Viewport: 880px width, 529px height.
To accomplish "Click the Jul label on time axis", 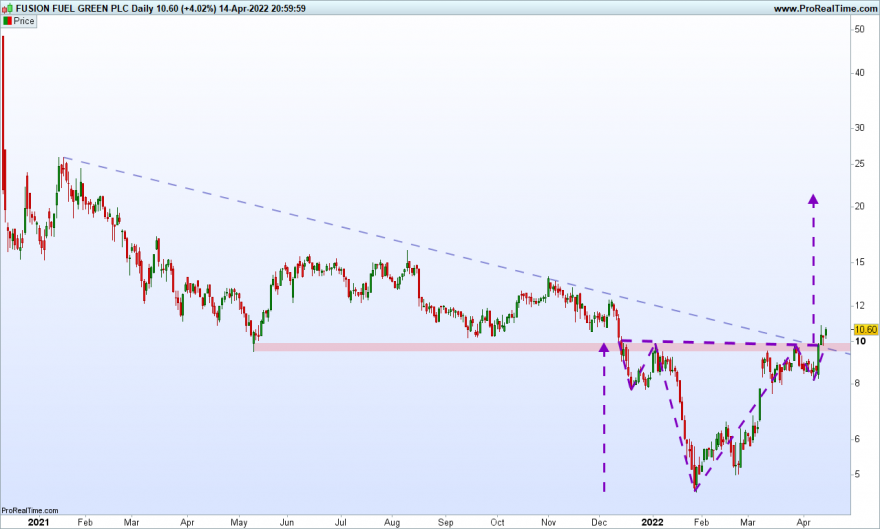I will [340, 522].
